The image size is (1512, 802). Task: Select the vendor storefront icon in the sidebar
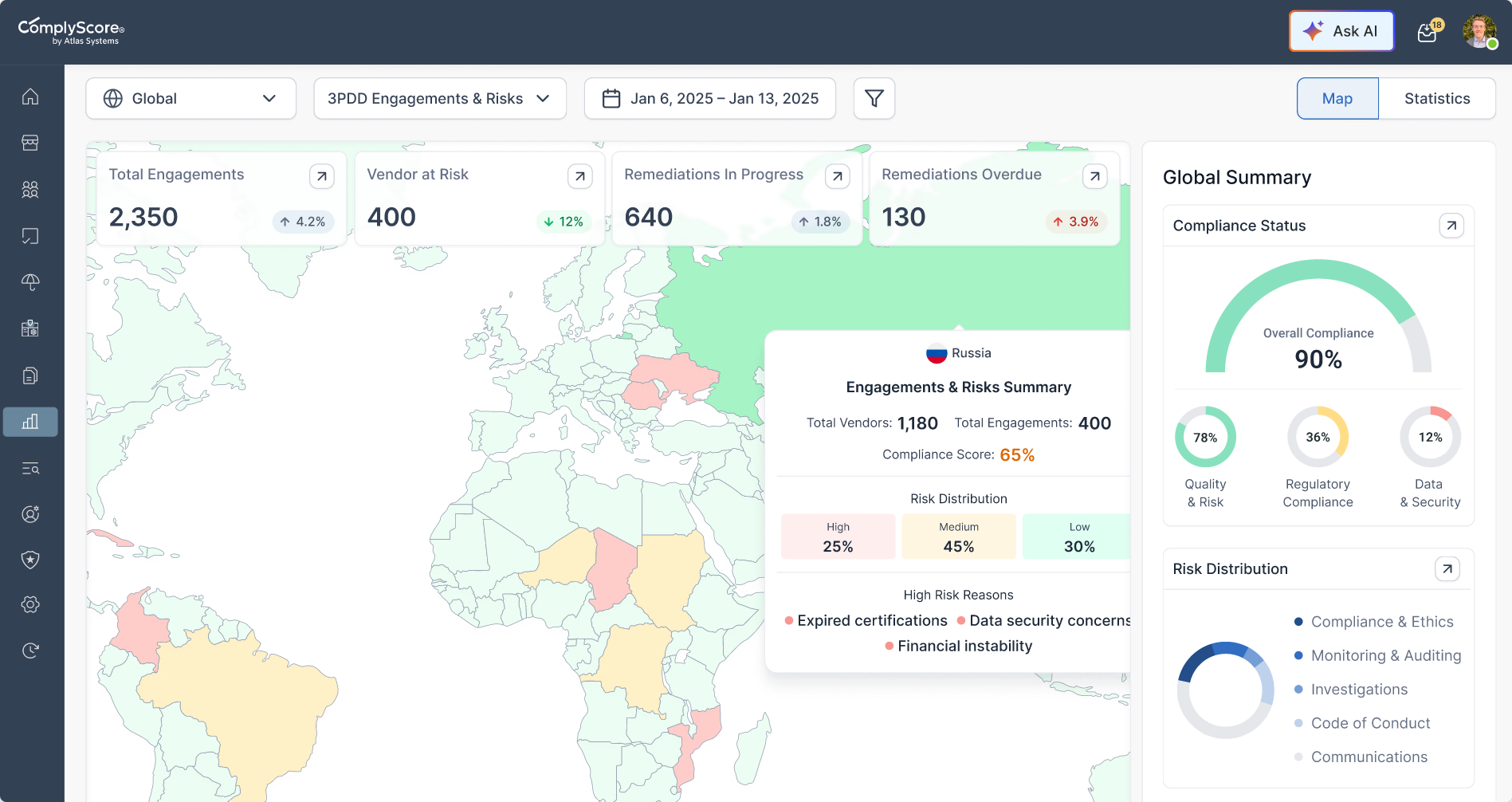[x=30, y=142]
